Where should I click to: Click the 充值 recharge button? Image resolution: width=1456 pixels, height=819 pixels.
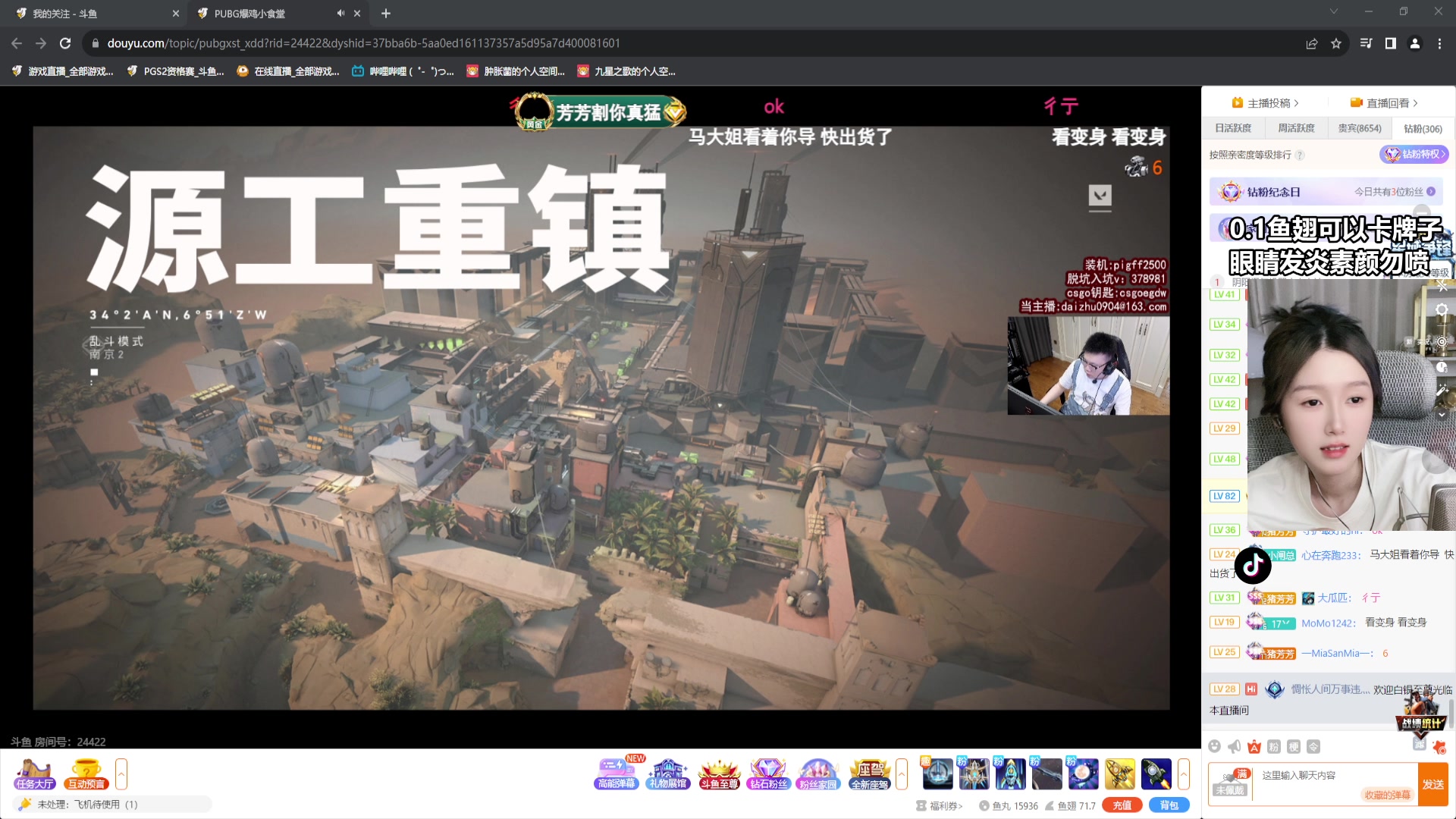tap(1122, 805)
